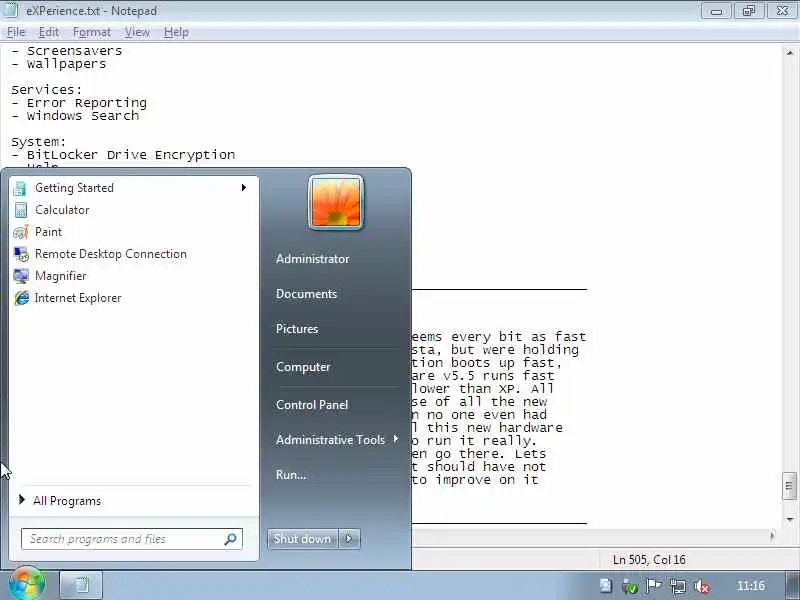Image resolution: width=800 pixels, height=600 pixels.
Task: Click the "- Error Reporting" line
Action: click(79, 103)
